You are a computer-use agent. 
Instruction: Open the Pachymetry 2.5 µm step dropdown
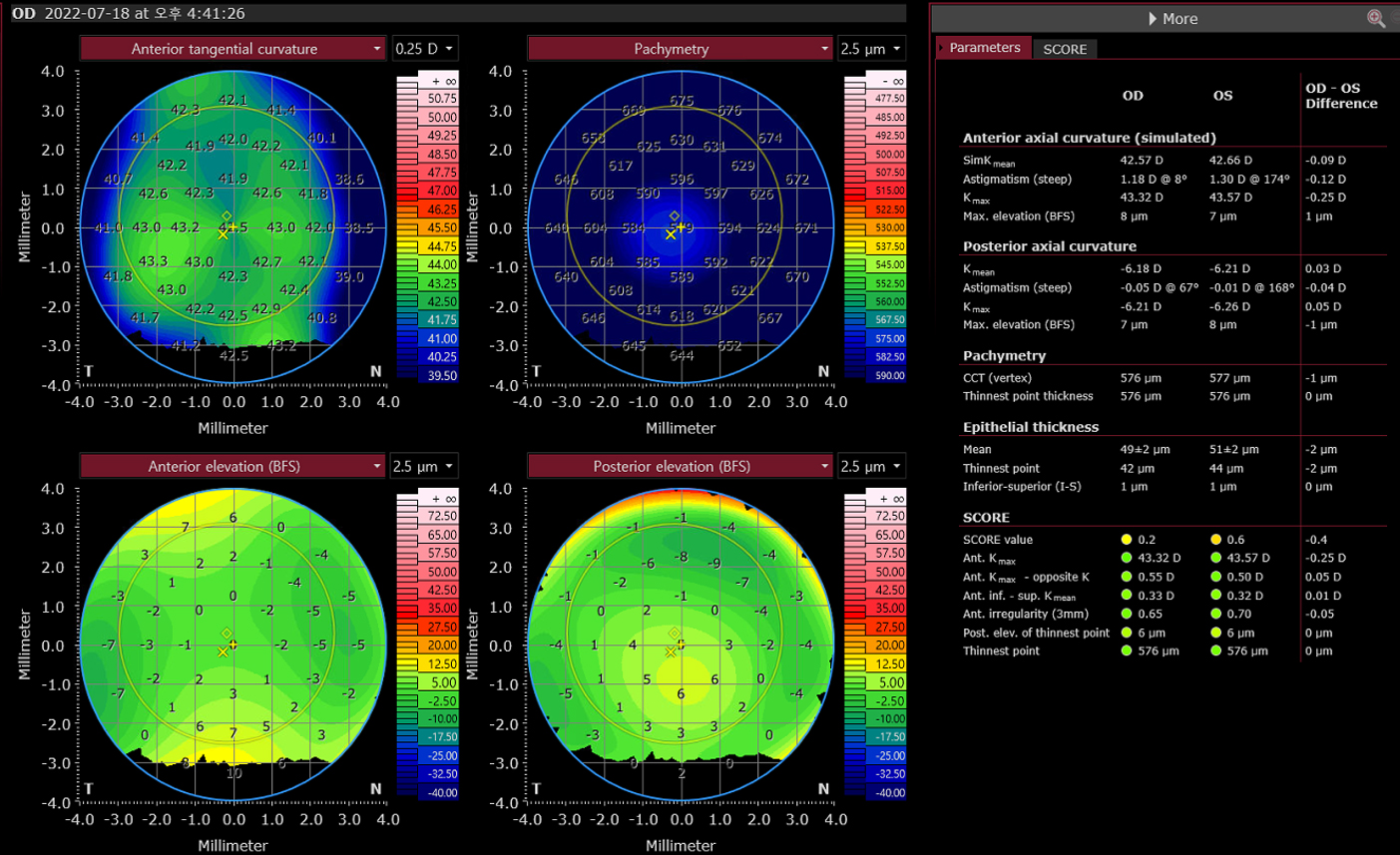(871, 48)
